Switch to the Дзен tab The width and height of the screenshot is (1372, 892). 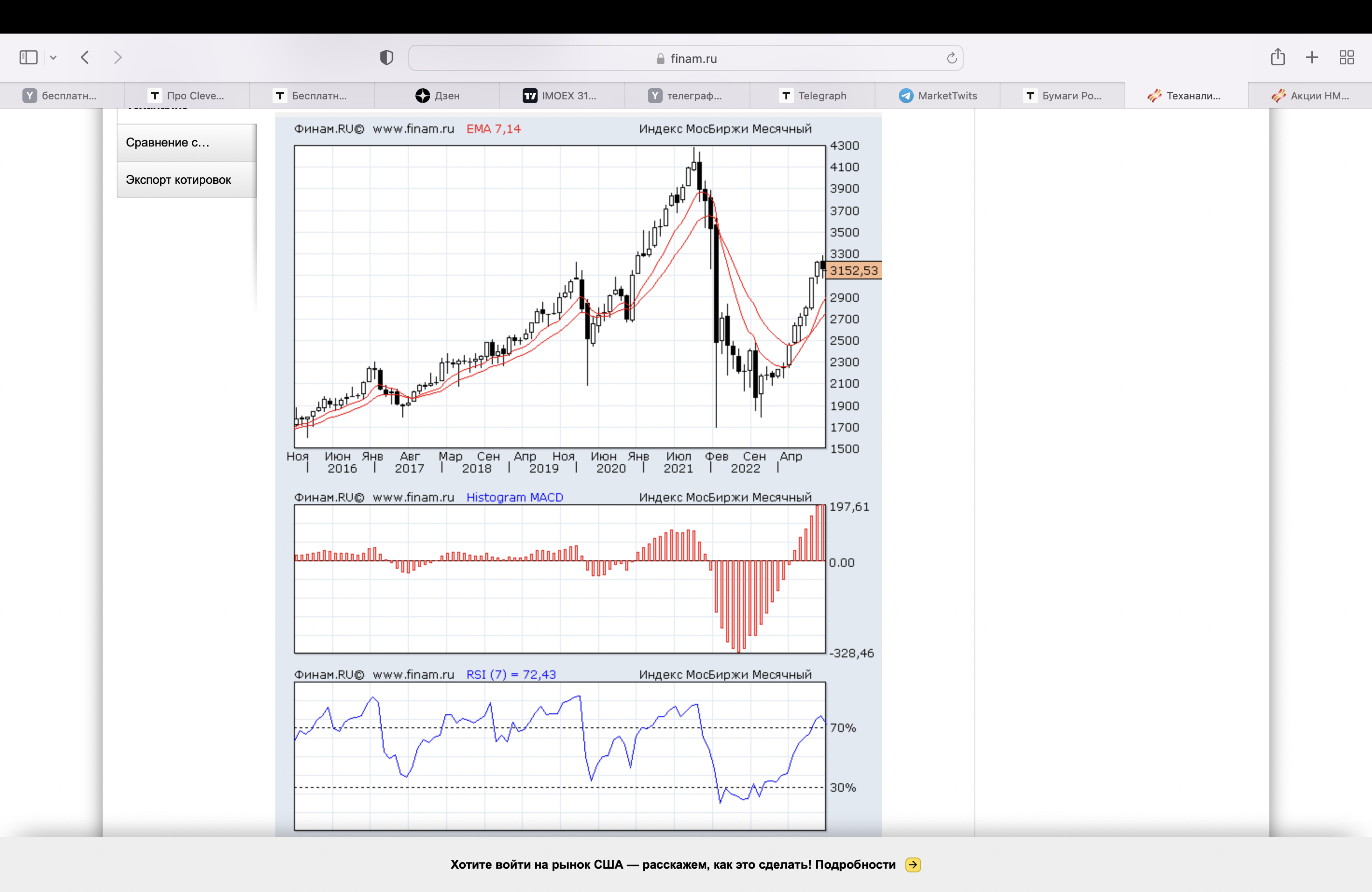438,96
